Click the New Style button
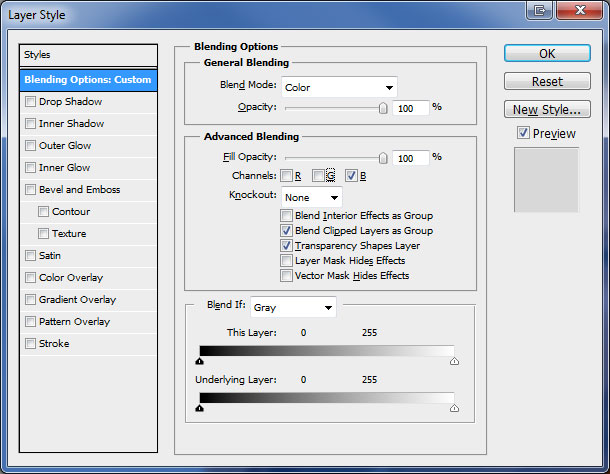Image resolution: width=610 pixels, height=474 pixels. point(546,109)
